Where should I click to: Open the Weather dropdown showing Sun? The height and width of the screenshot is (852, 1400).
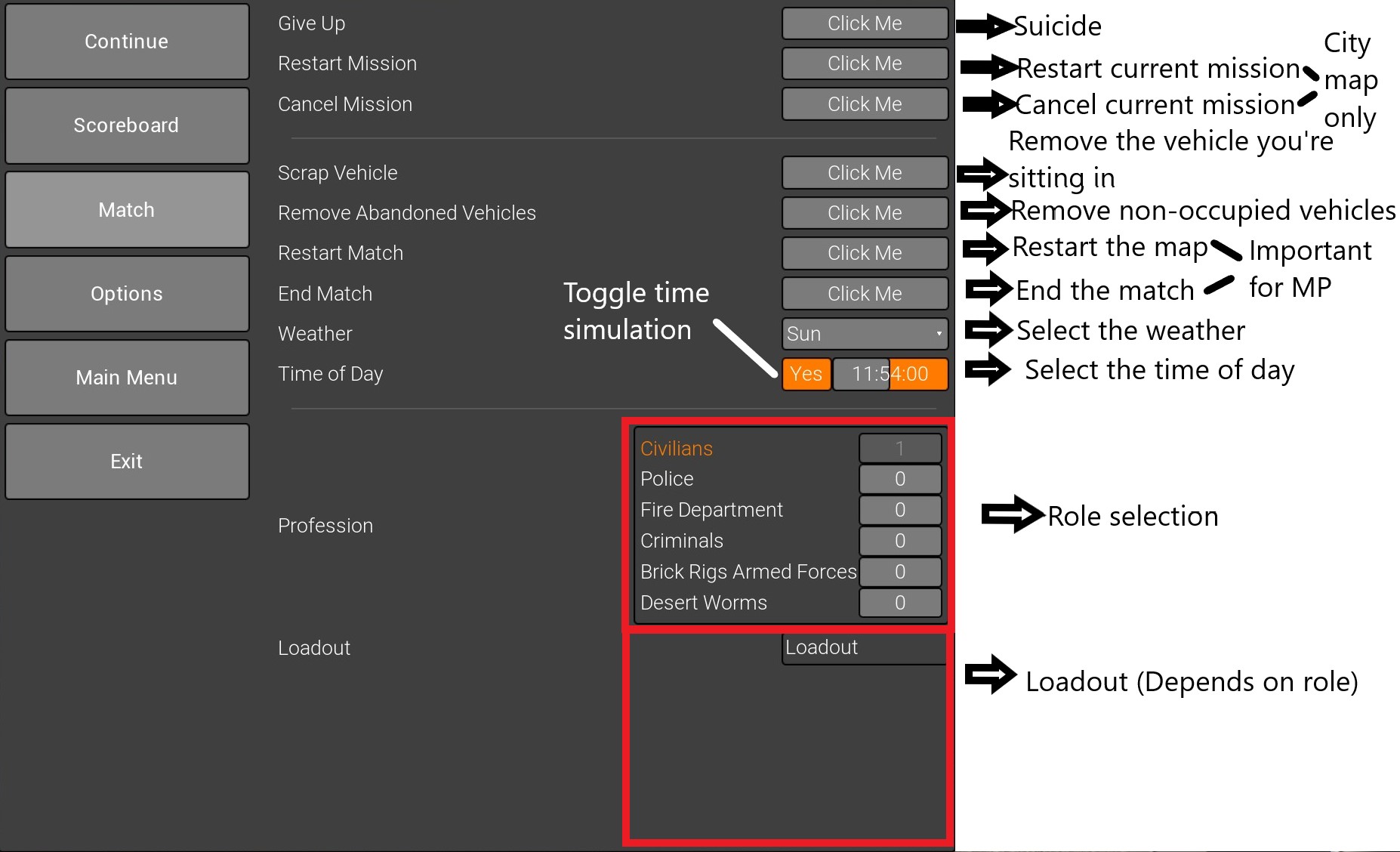(x=865, y=334)
